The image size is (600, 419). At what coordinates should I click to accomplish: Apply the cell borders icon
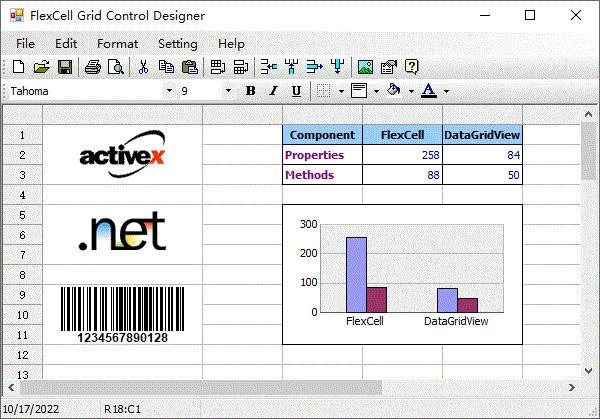pos(323,91)
